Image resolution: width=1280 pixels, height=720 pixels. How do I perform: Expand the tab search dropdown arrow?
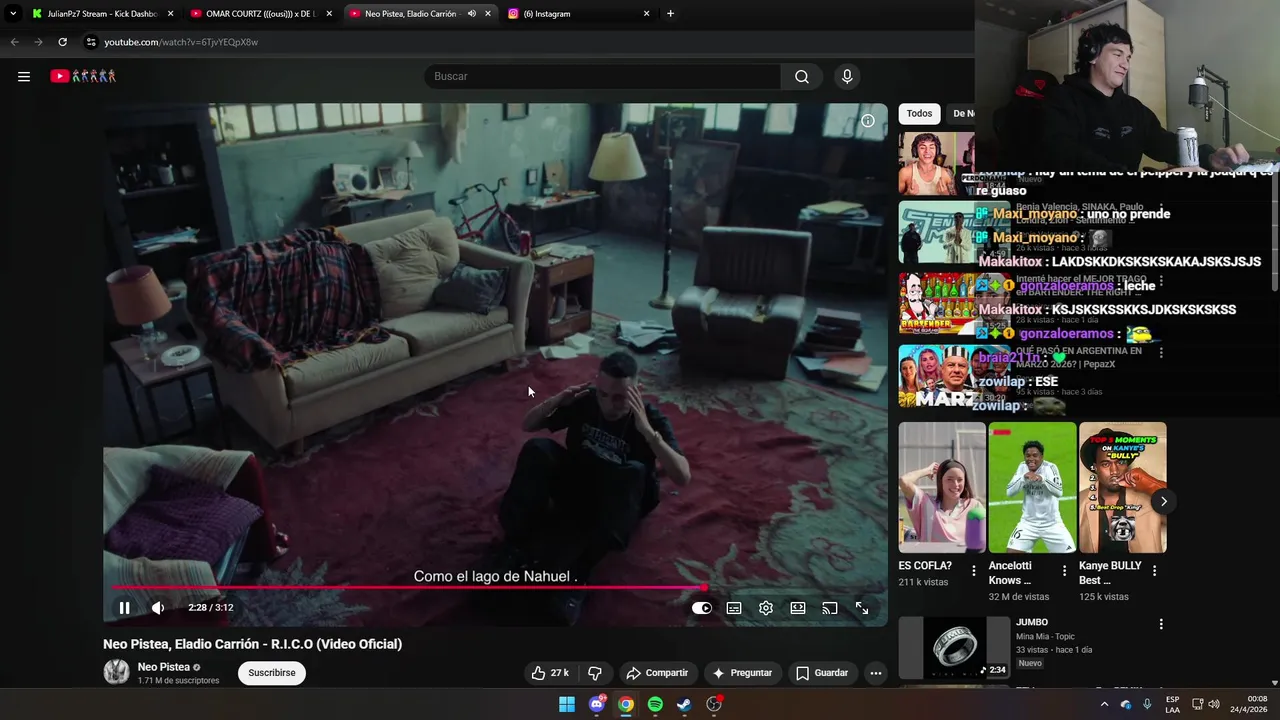pyautogui.click(x=13, y=14)
